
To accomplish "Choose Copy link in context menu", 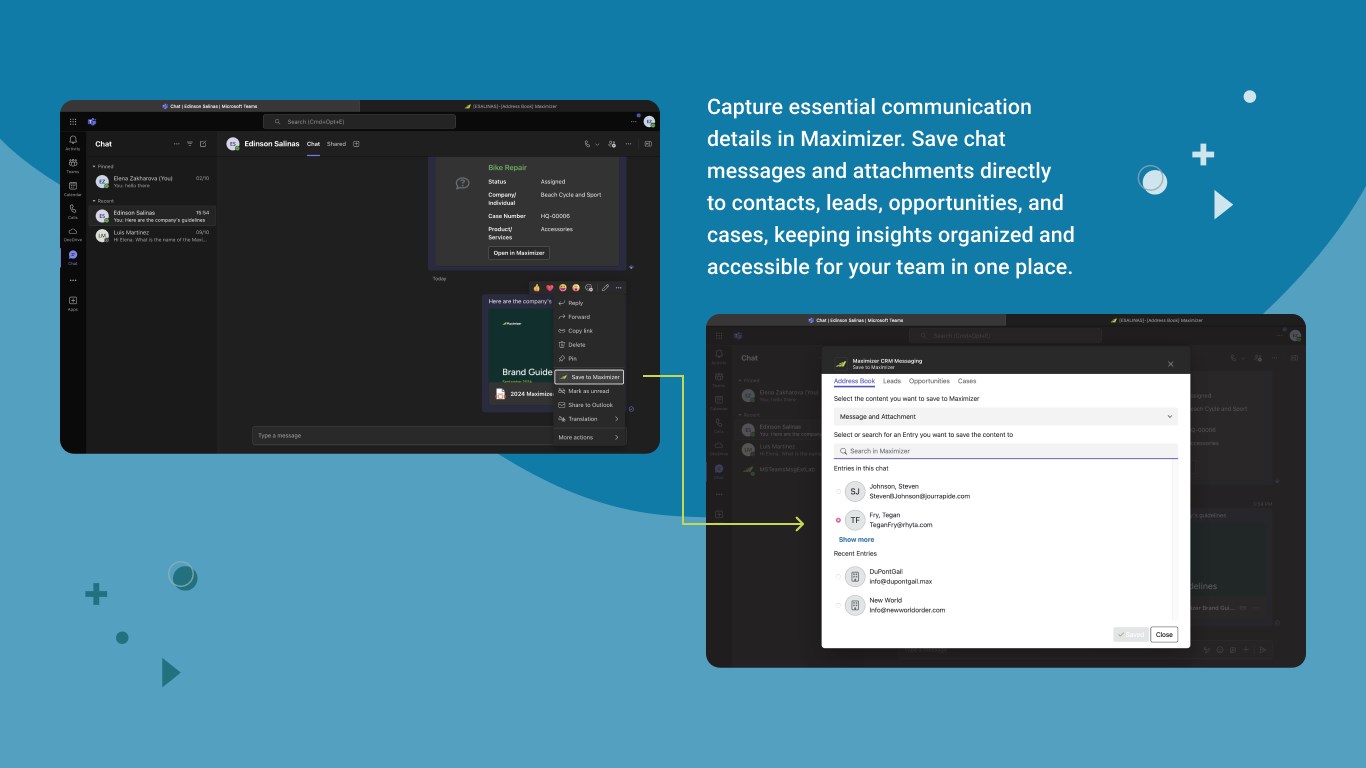I will click(x=590, y=331).
